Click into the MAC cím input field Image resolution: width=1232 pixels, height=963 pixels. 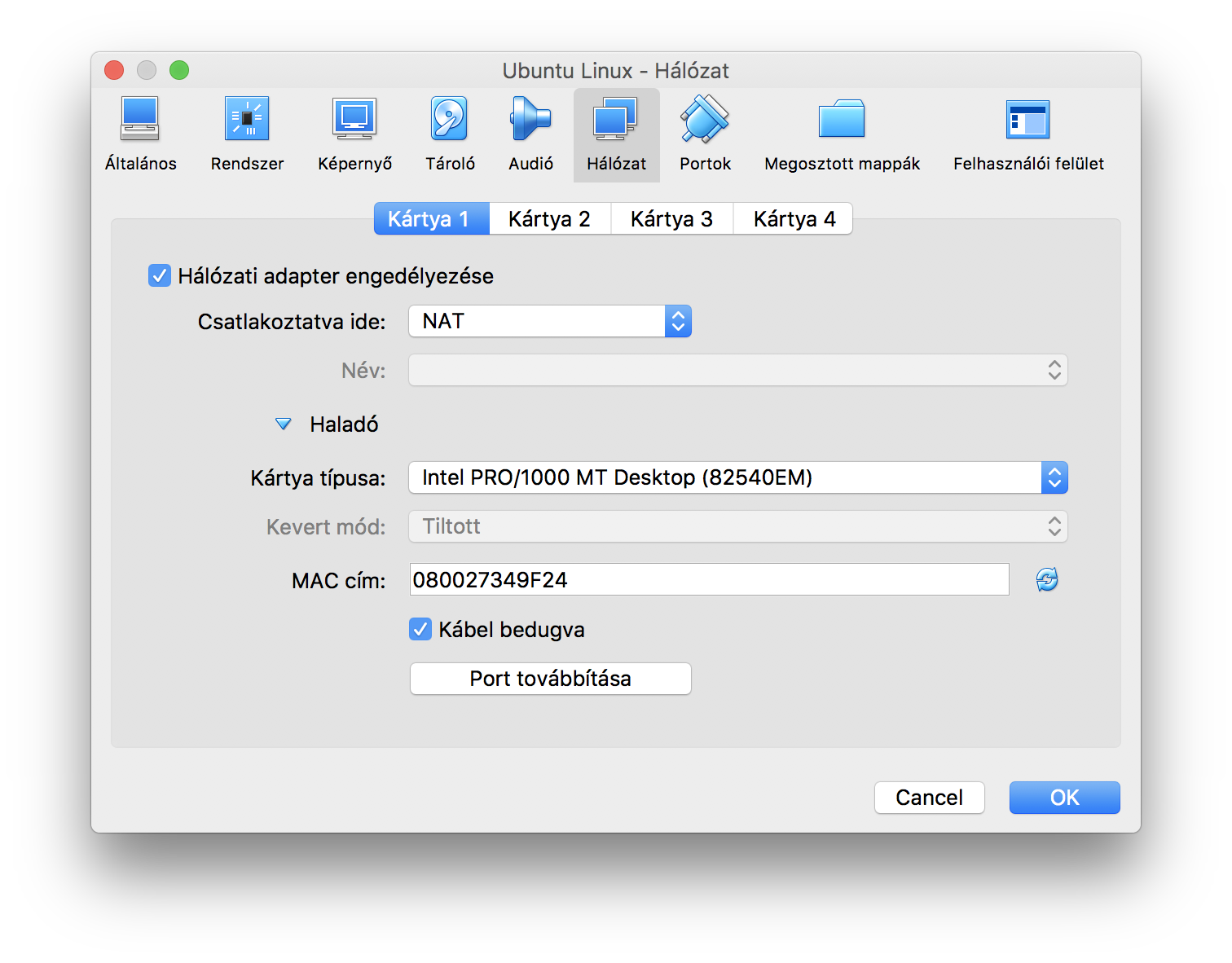[x=710, y=579]
